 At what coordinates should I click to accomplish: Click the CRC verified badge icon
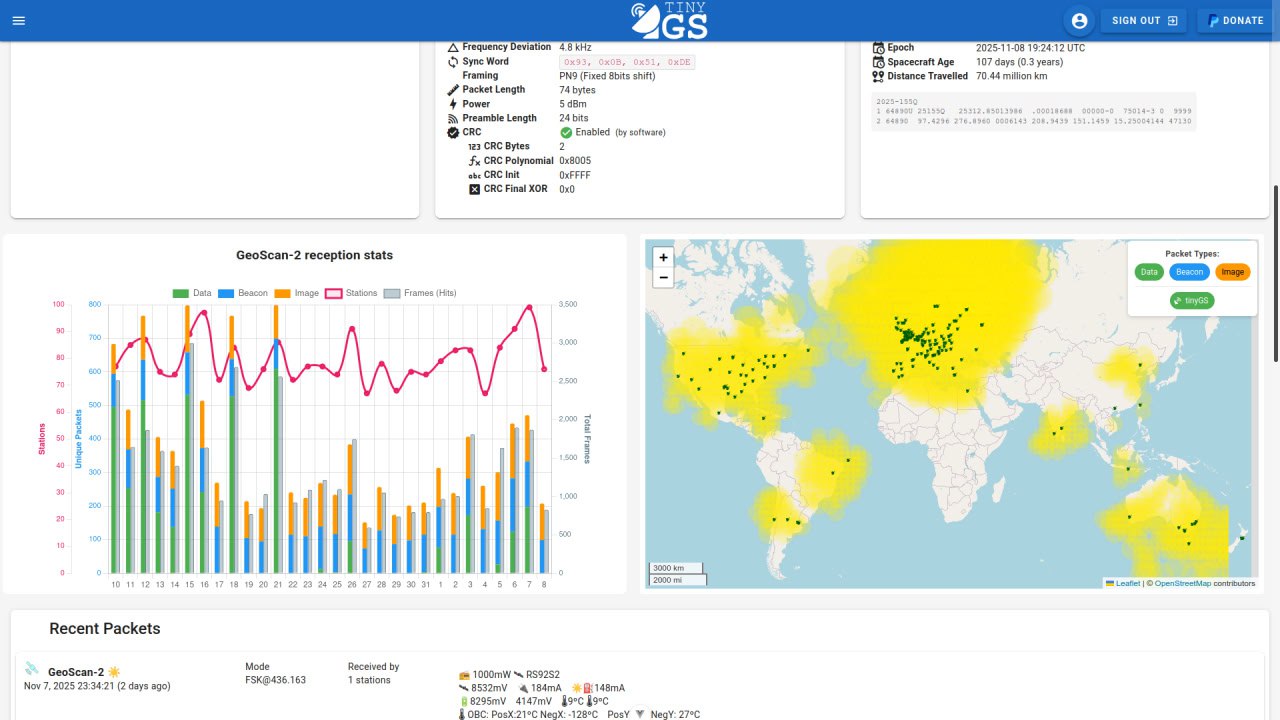point(453,132)
